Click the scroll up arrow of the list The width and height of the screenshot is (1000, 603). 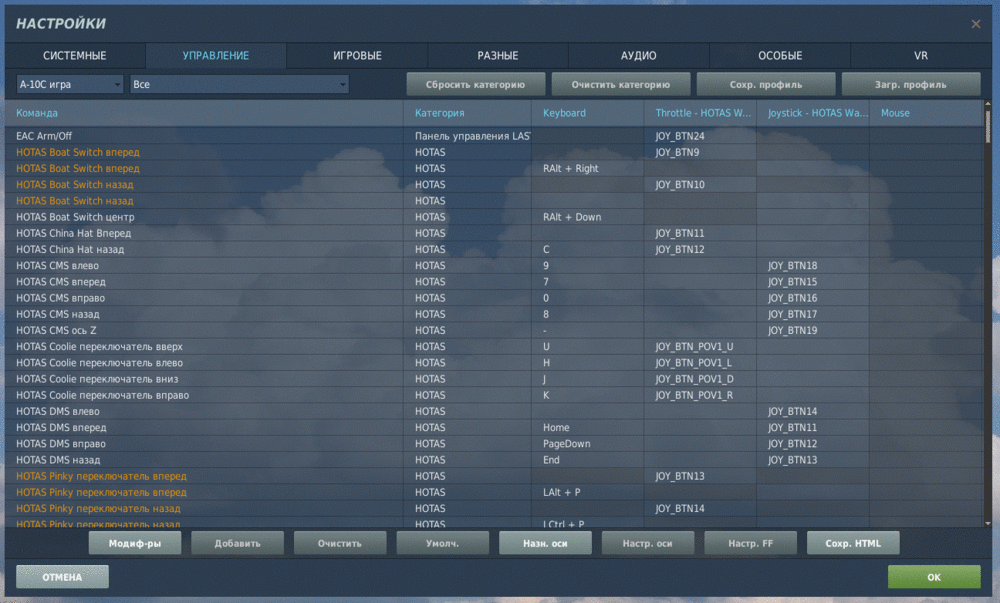(x=988, y=103)
